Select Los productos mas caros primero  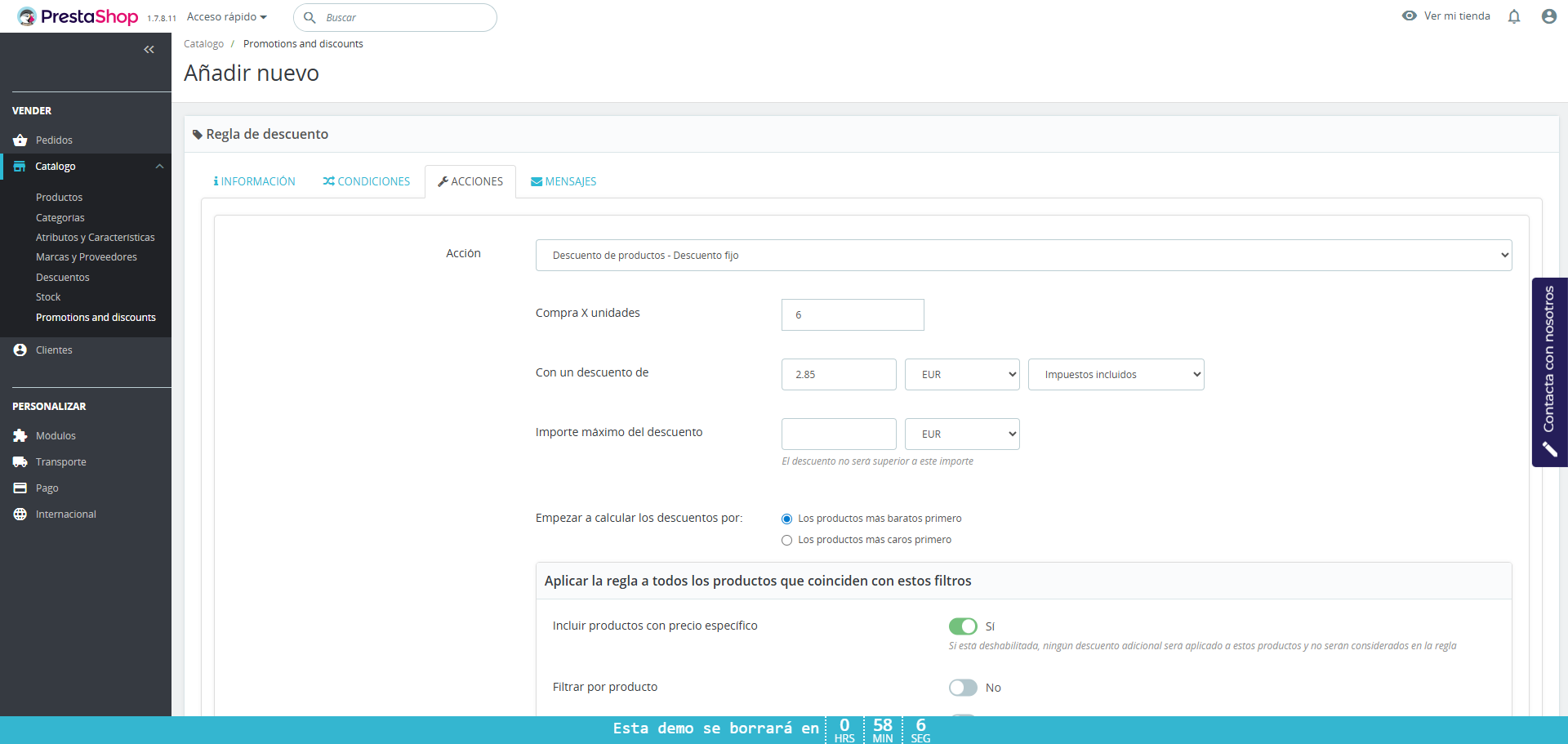[x=787, y=540]
